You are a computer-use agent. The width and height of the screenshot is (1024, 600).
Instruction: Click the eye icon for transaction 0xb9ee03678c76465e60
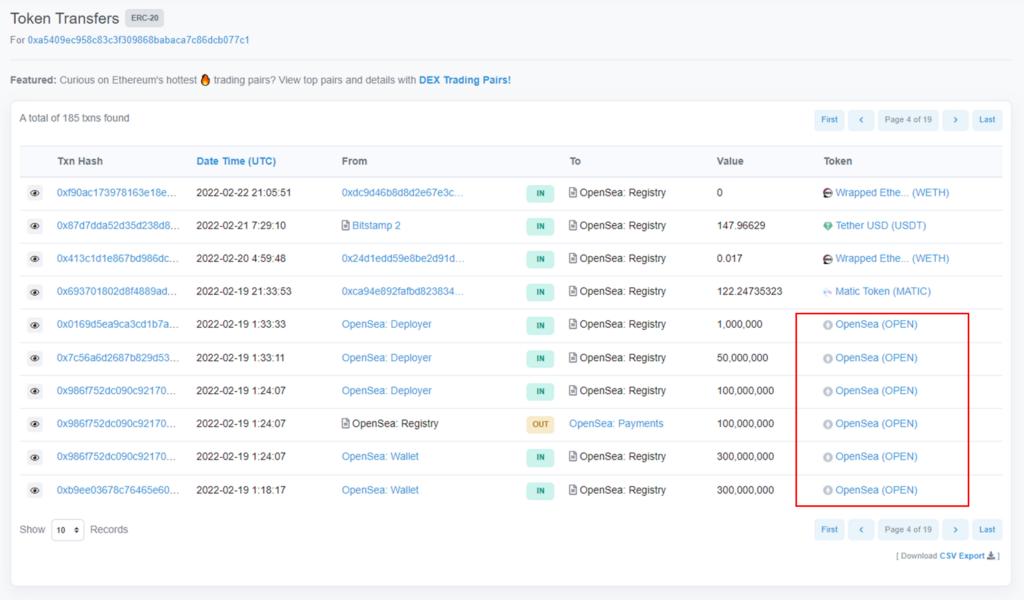(x=35, y=491)
